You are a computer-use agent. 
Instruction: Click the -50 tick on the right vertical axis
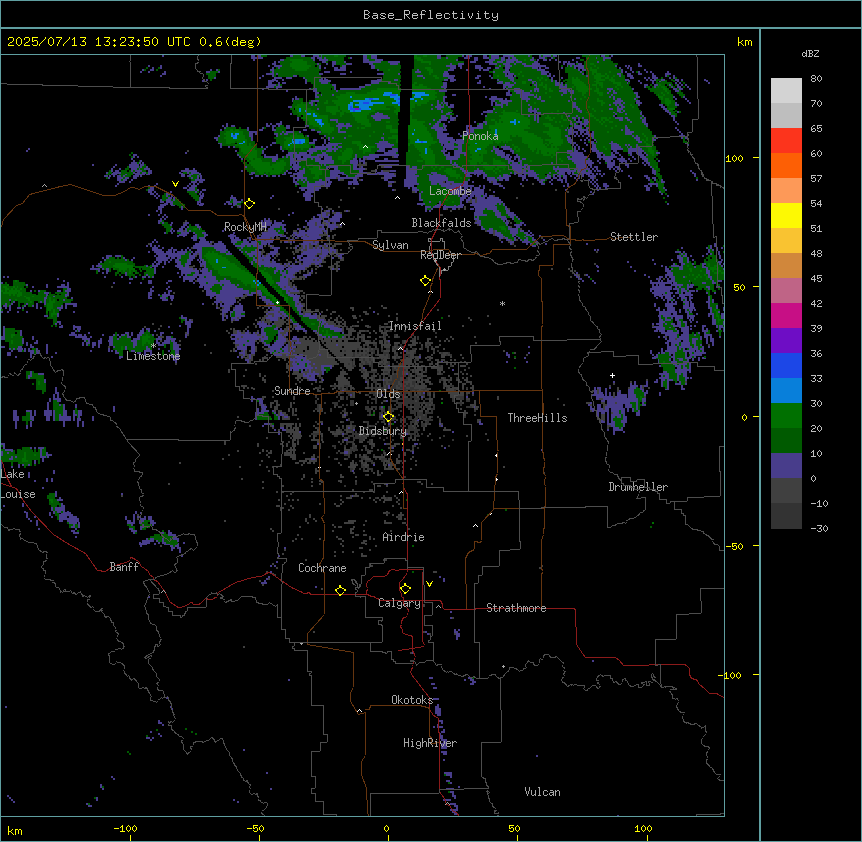pyautogui.click(x=734, y=546)
